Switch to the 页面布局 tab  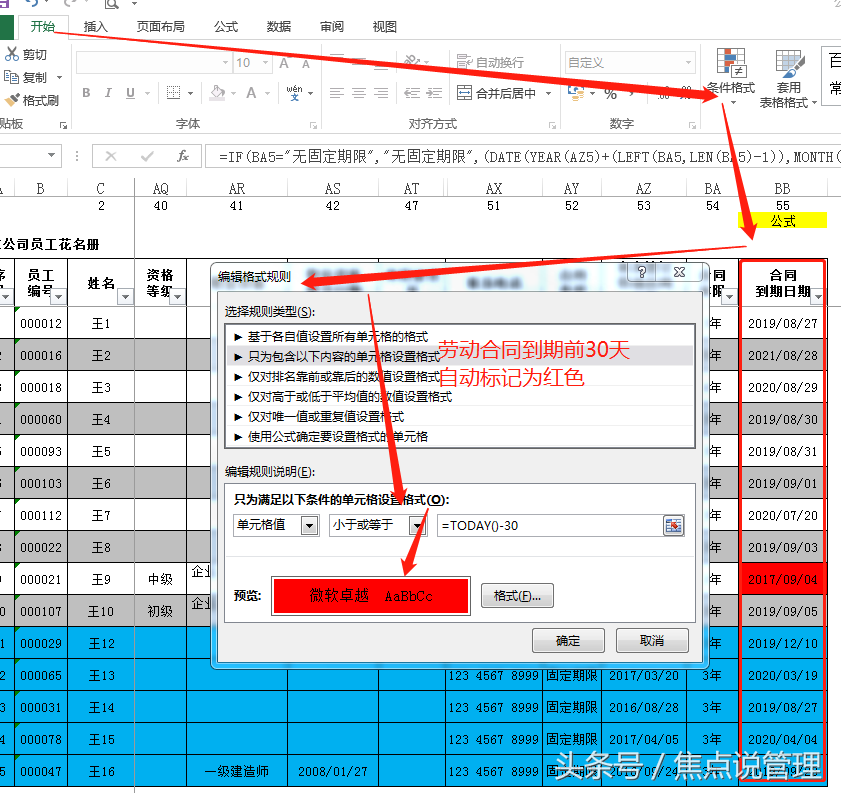point(160,26)
